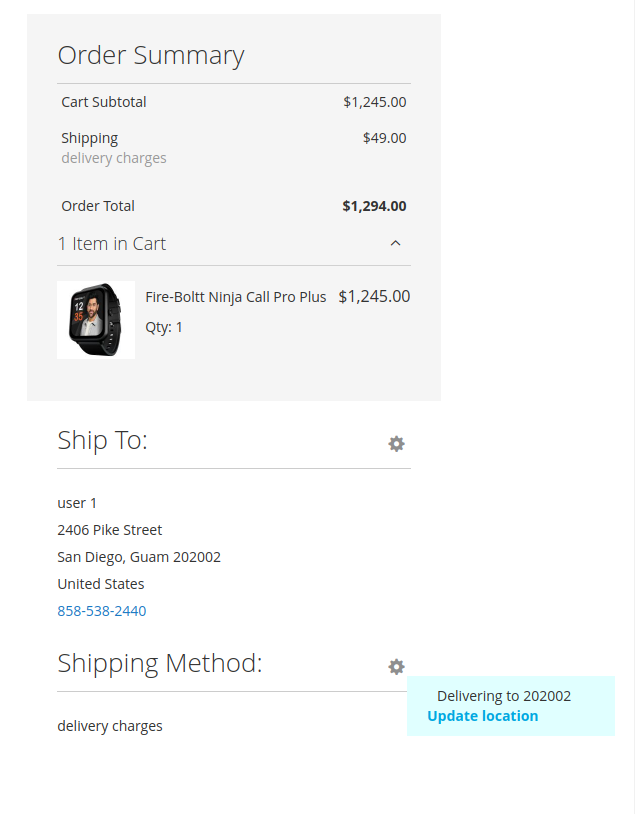Click the "San Diego, Guam 202002" line
635x814 pixels.
click(139, 557)
